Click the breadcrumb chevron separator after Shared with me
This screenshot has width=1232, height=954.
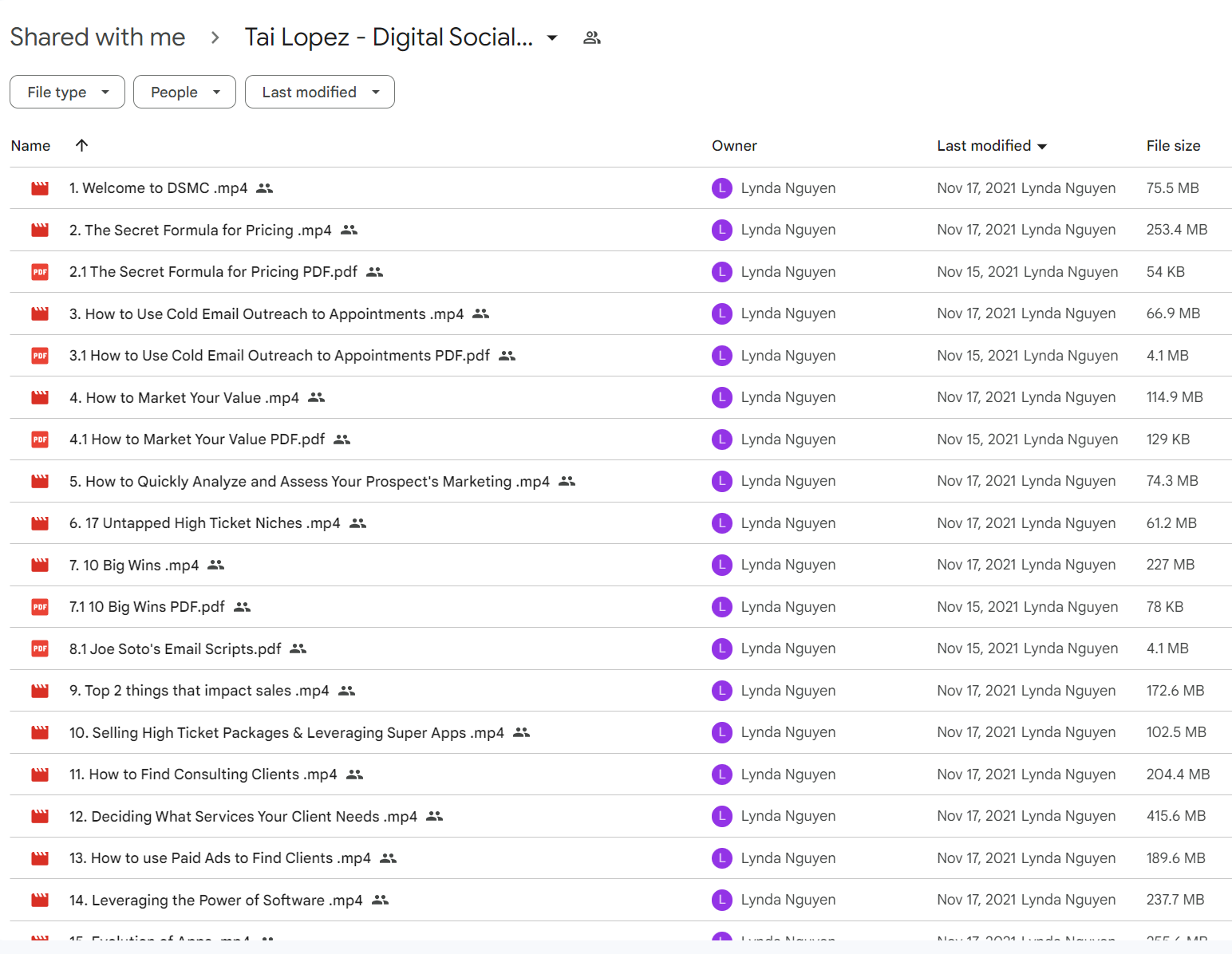215,37
